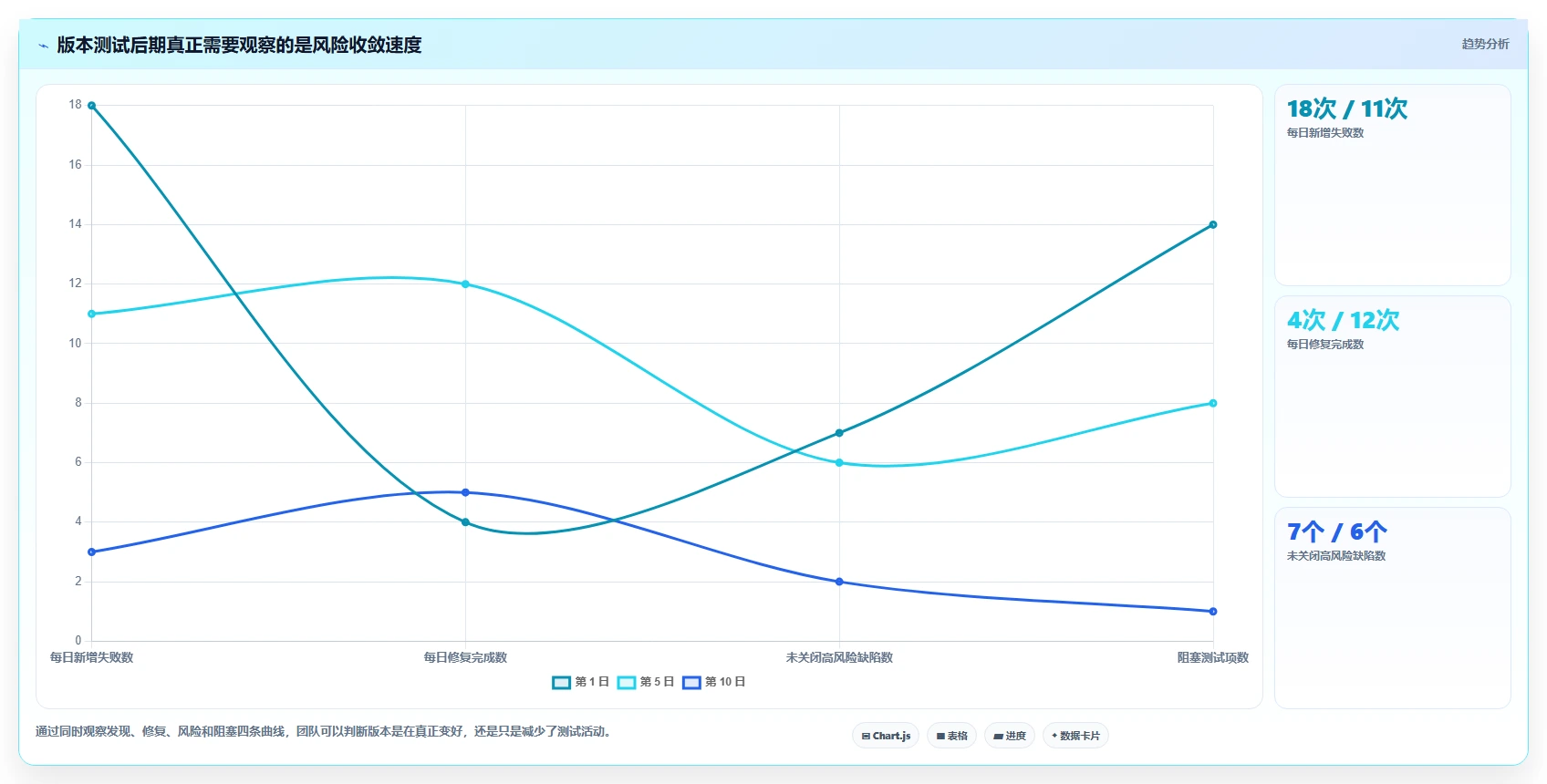1547x784 pixels.
Task: Select the 第 1 日 point at 每日修复完成数
Action: pyautogui.click(x=465, y=522)
